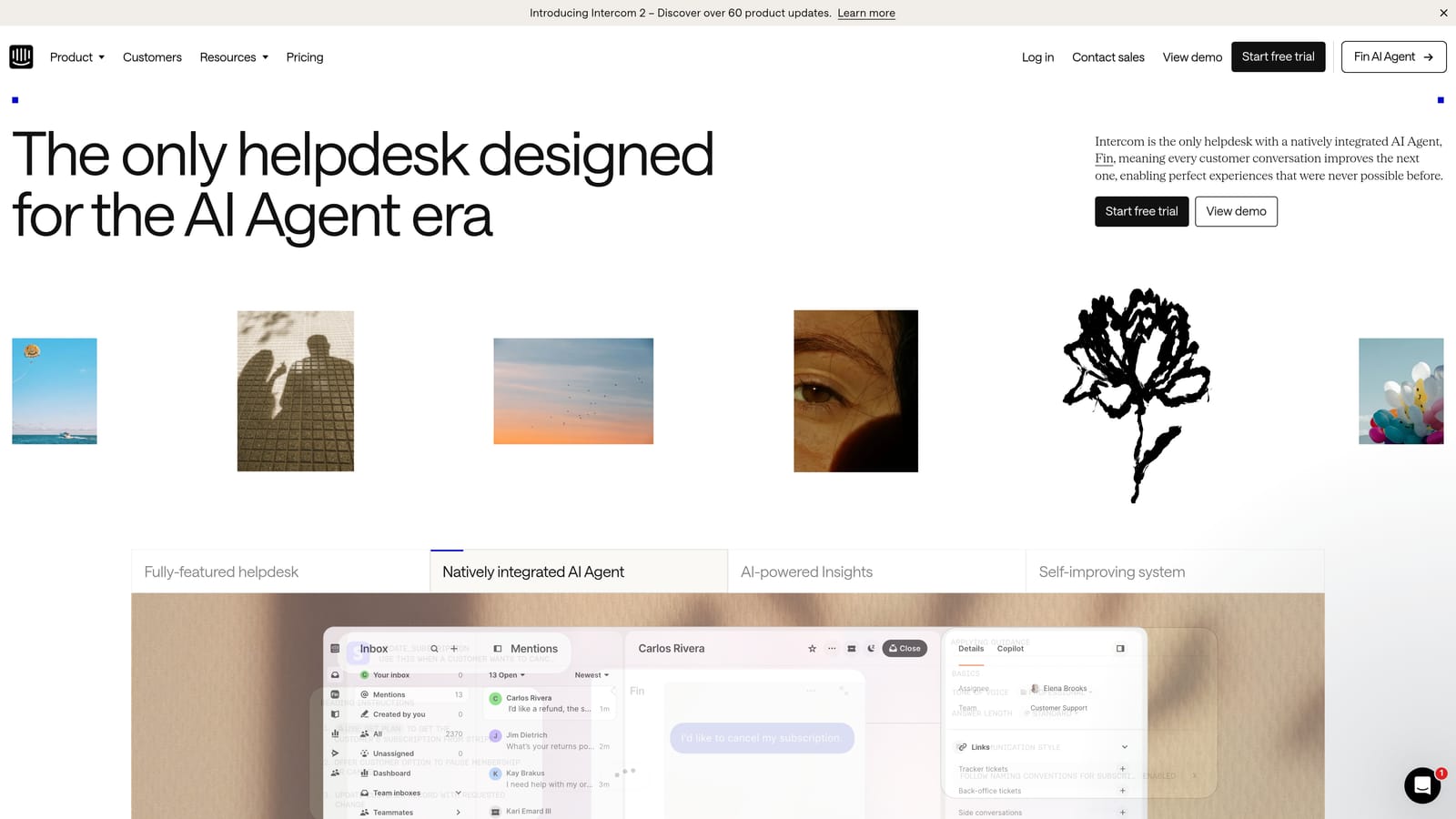1456x819 pixels.
Task: Open Carlos Rivera's refund conversation in list
Action: click(x=550, y=703)
